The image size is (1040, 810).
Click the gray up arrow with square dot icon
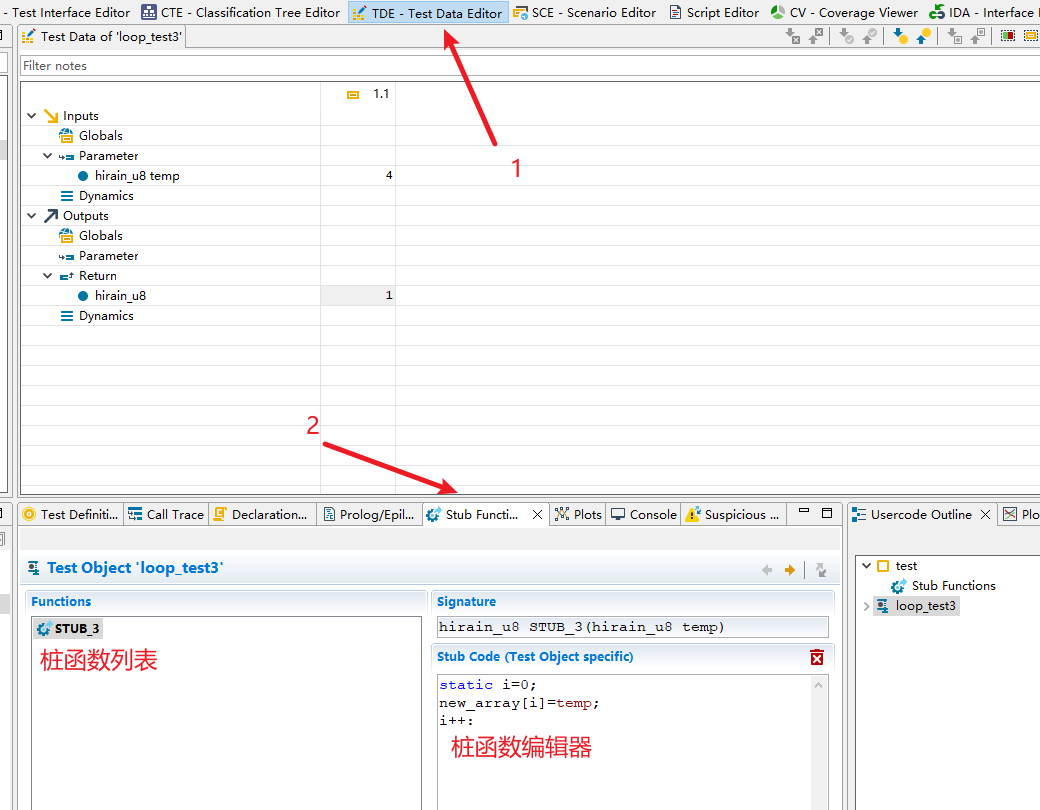click(x=978, y=36)
